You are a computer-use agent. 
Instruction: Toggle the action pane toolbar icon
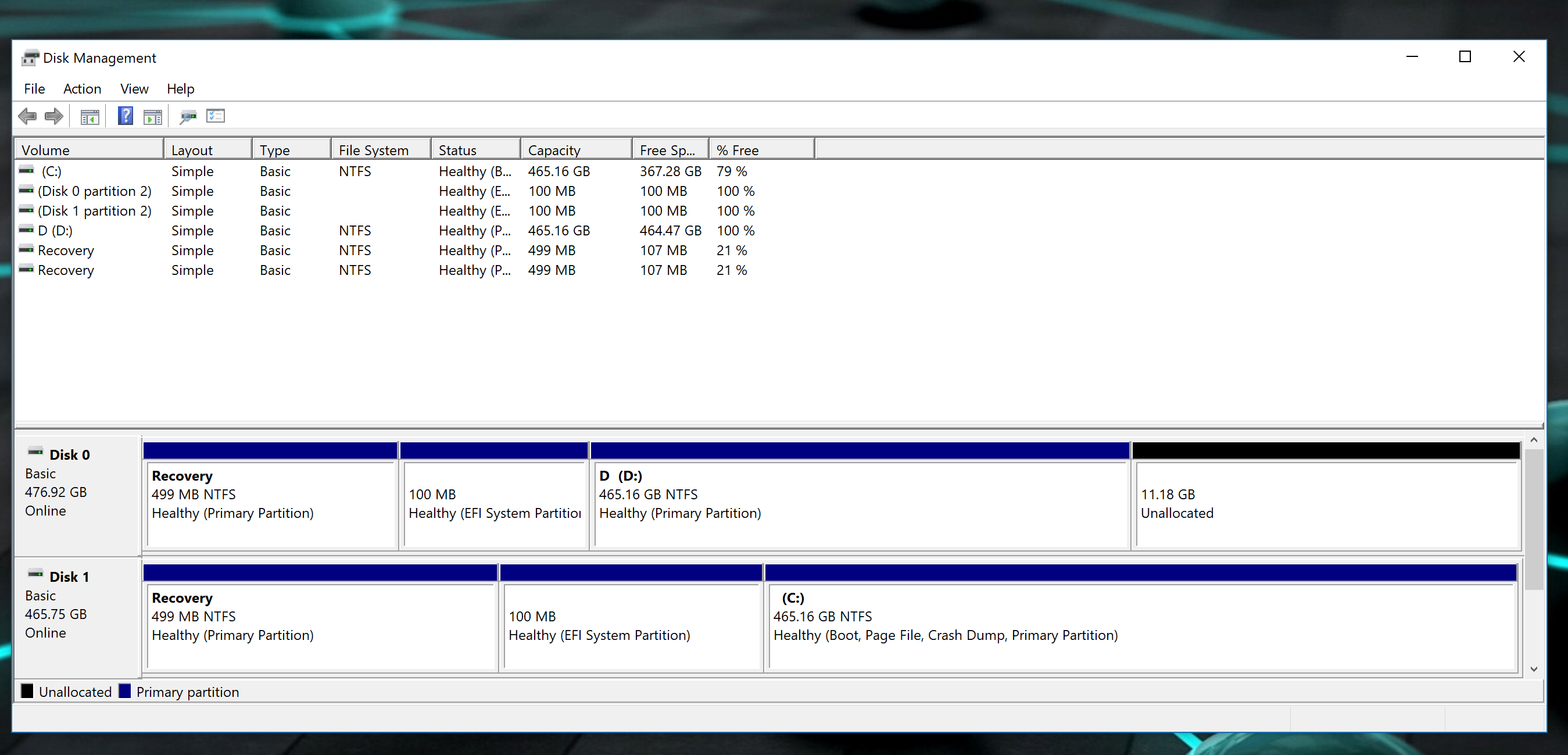click(x=153, y=116)
